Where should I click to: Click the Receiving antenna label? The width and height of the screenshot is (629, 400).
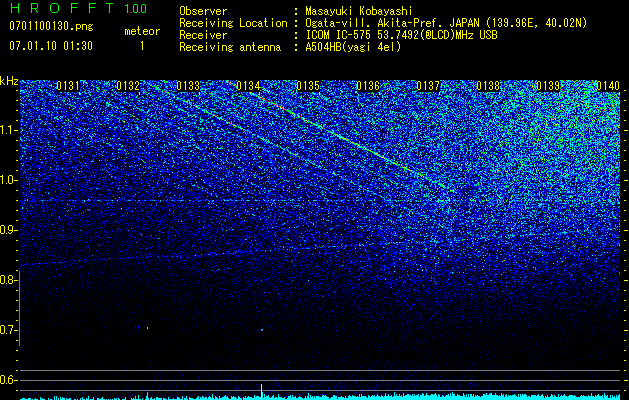(230, 47)
